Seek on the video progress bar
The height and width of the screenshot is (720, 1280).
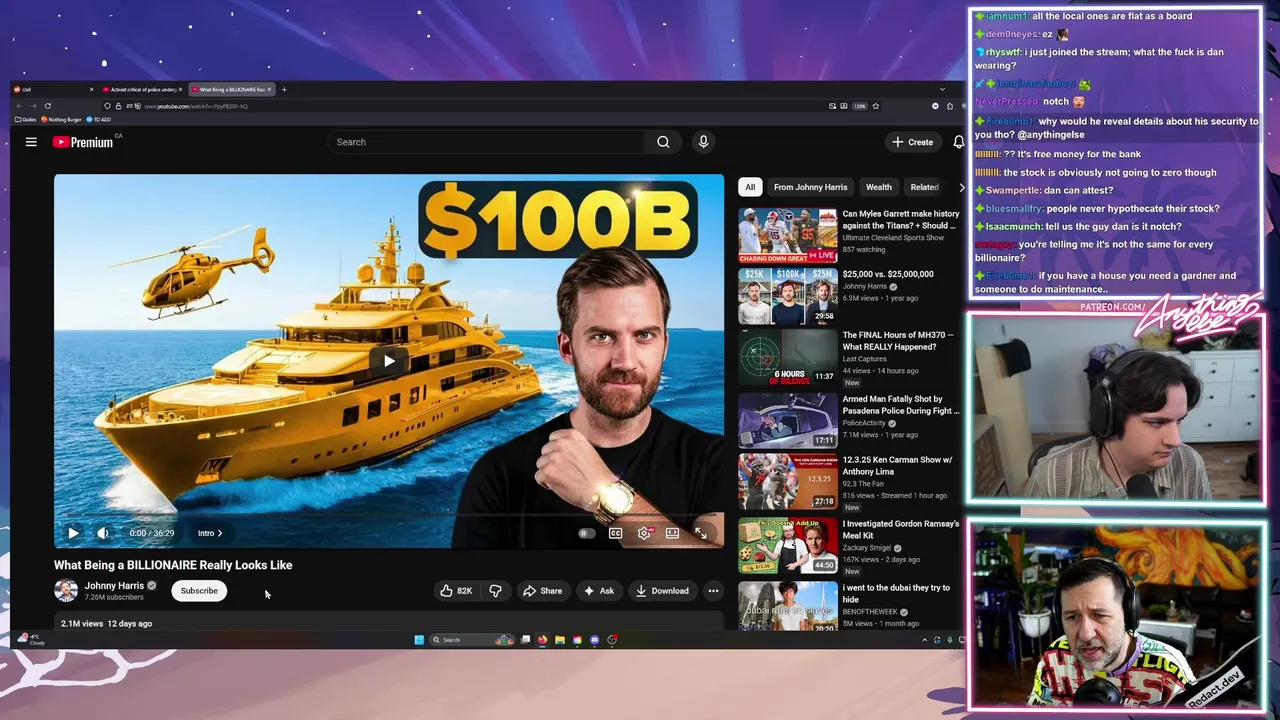pos(389,516)
